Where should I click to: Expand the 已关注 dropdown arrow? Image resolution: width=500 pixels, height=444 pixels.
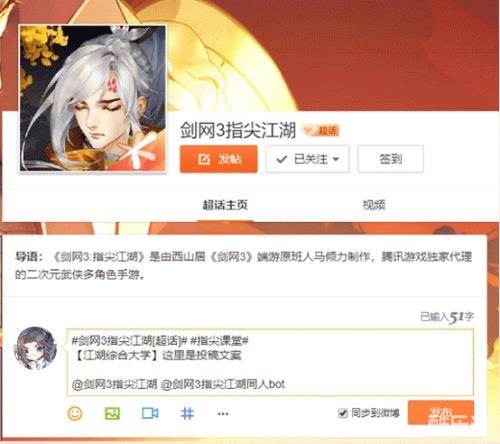(336, 159)
